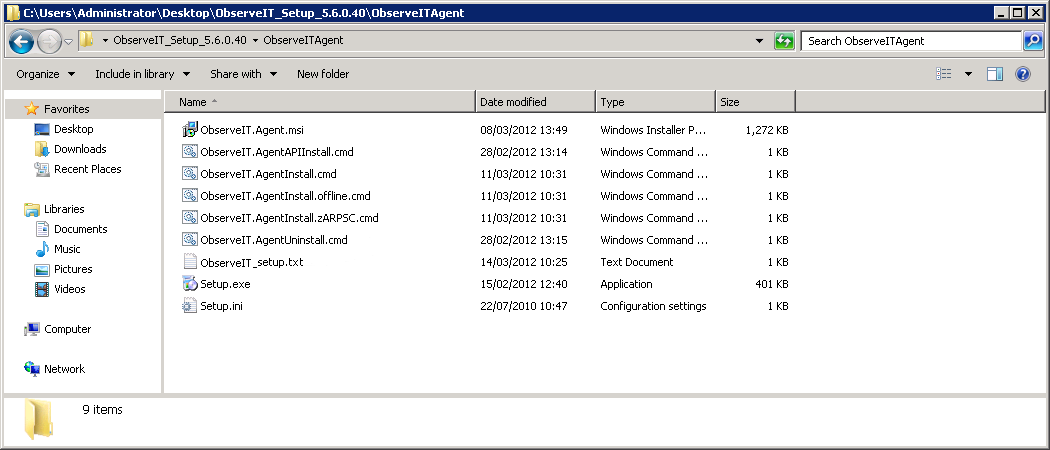Click in the Search ObserveITAgent field
1050x450 pixels.
coord(910,41)
